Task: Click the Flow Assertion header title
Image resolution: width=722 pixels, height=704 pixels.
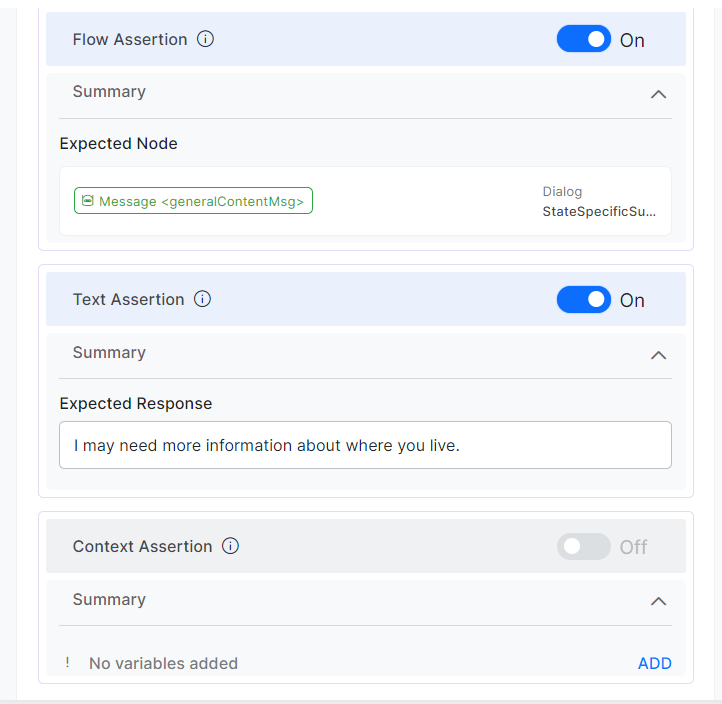Action: tap(130, 40)
